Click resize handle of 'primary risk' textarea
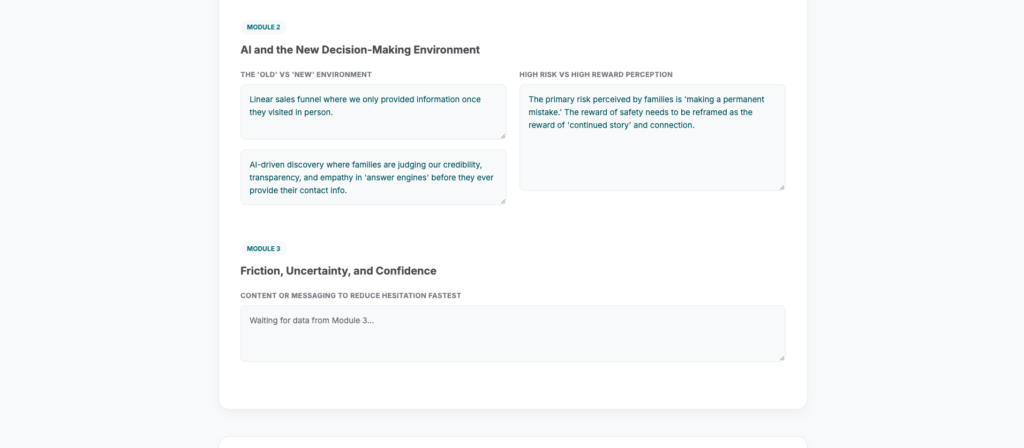Screen dimensions: 1024x448 pos(782,187)
